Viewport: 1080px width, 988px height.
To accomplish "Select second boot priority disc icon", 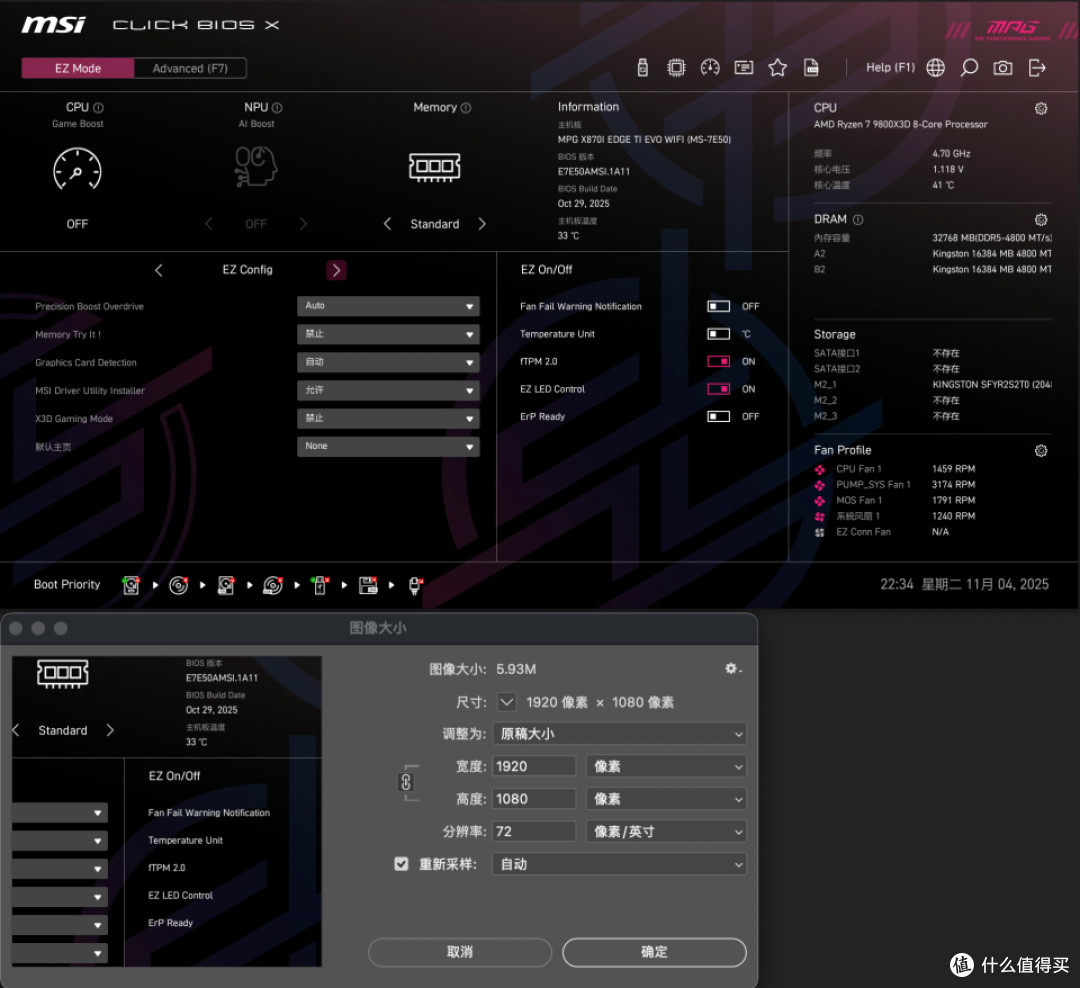I will click(x=178, y=585).
